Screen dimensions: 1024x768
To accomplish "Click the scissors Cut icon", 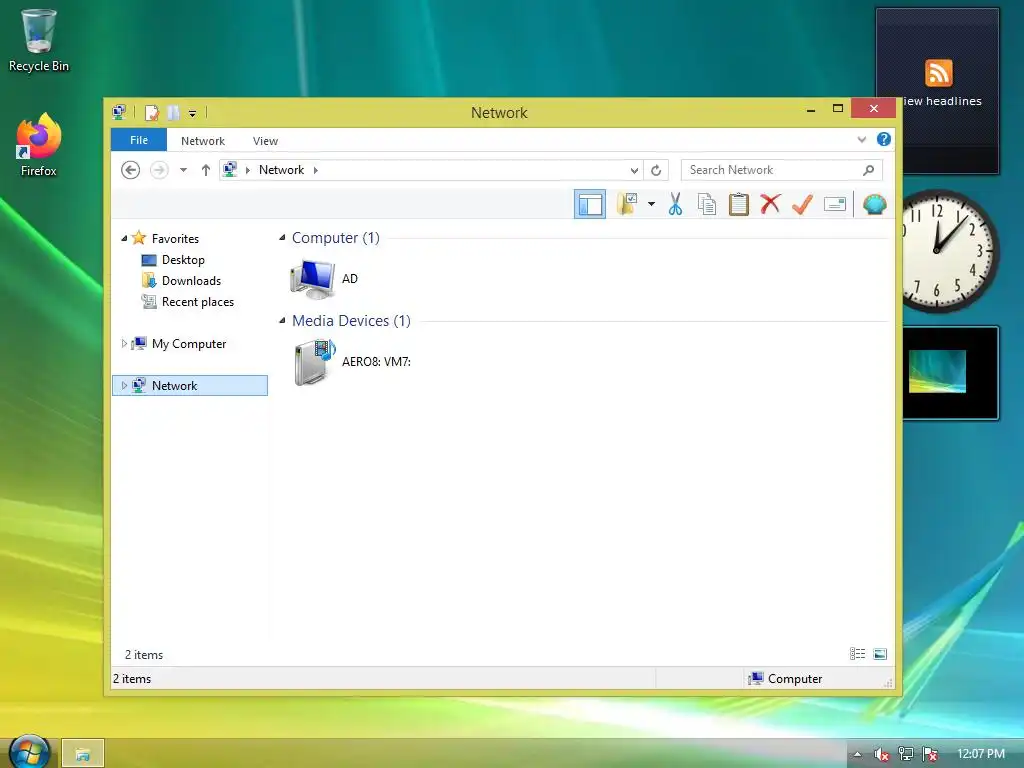I will 675,204.
